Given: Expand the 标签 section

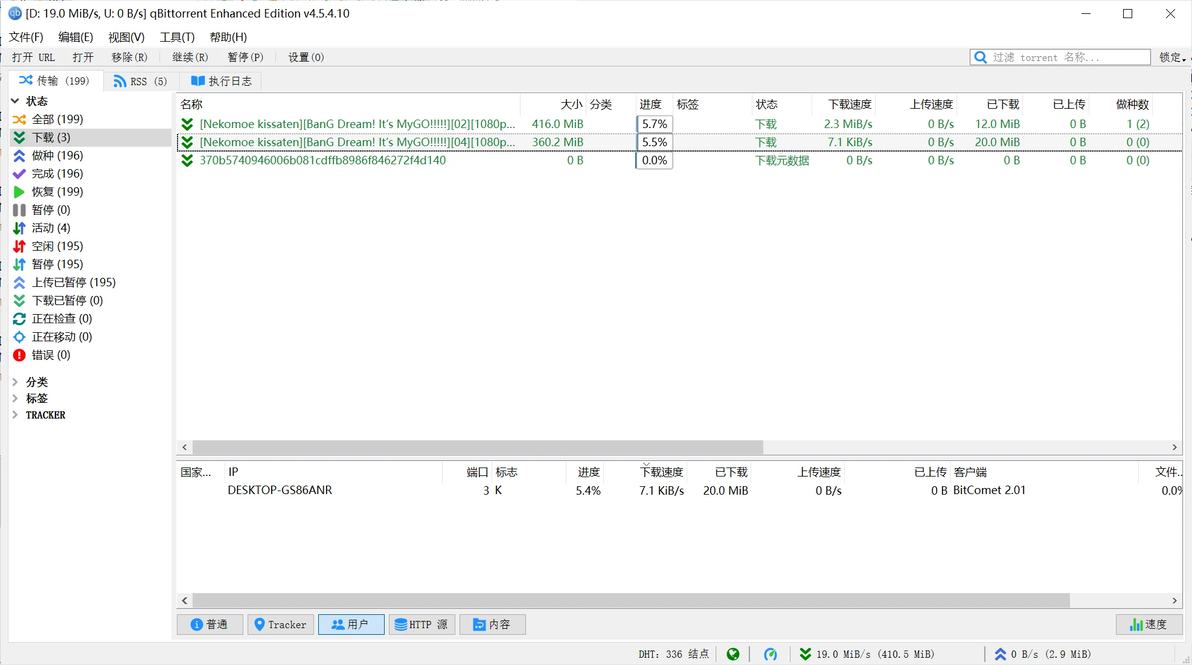Looking at the screenshot, I should pyautogui.click(x=15, y=398).
